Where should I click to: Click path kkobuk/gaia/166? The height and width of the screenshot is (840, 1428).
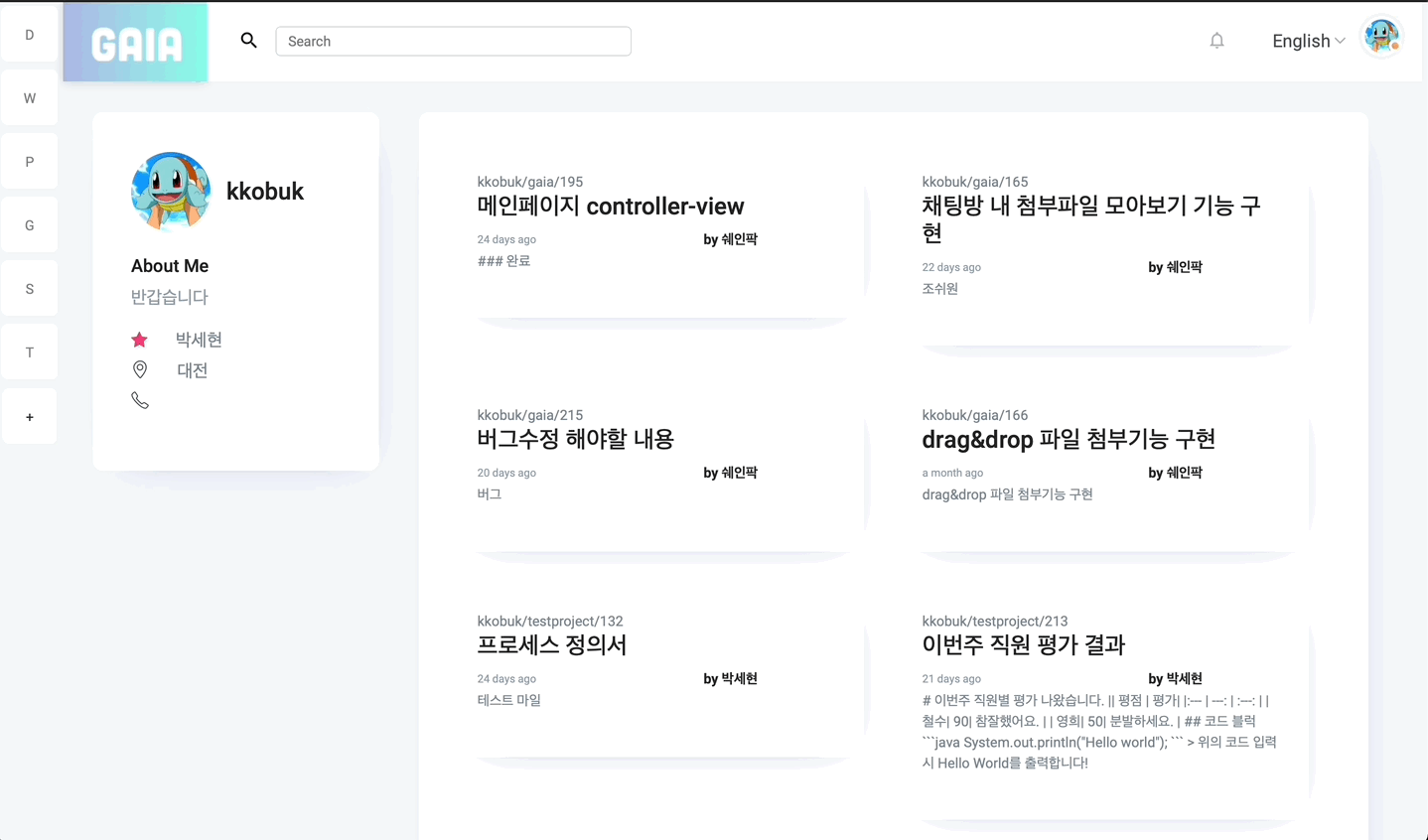point(975,415)
